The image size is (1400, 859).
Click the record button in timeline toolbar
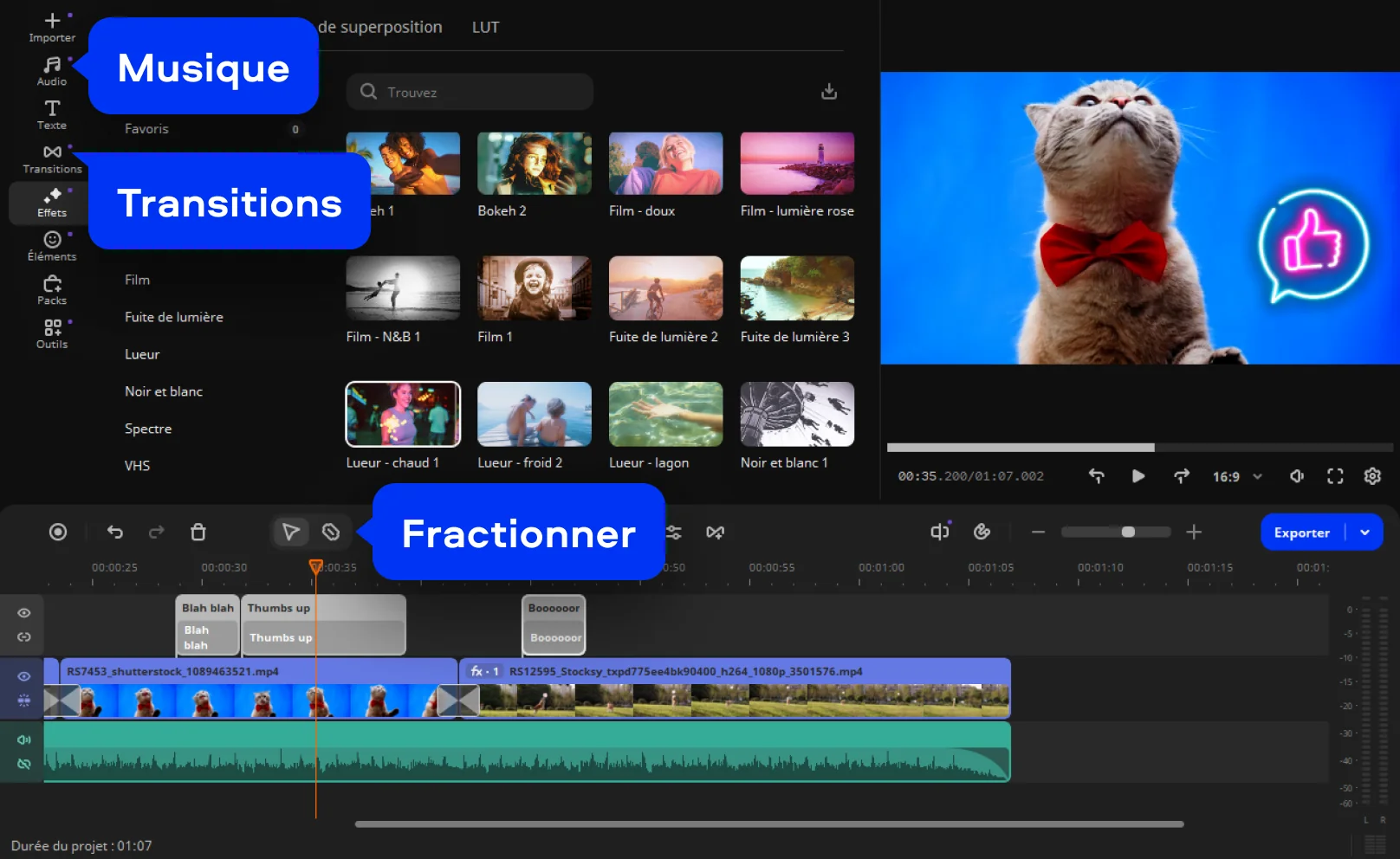[x=58, y=532]
